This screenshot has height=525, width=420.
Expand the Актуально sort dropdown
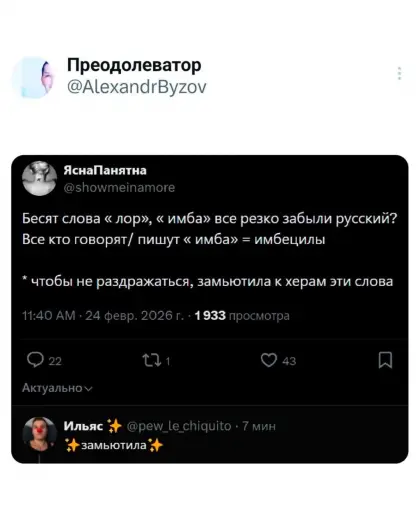click(57, 388)
